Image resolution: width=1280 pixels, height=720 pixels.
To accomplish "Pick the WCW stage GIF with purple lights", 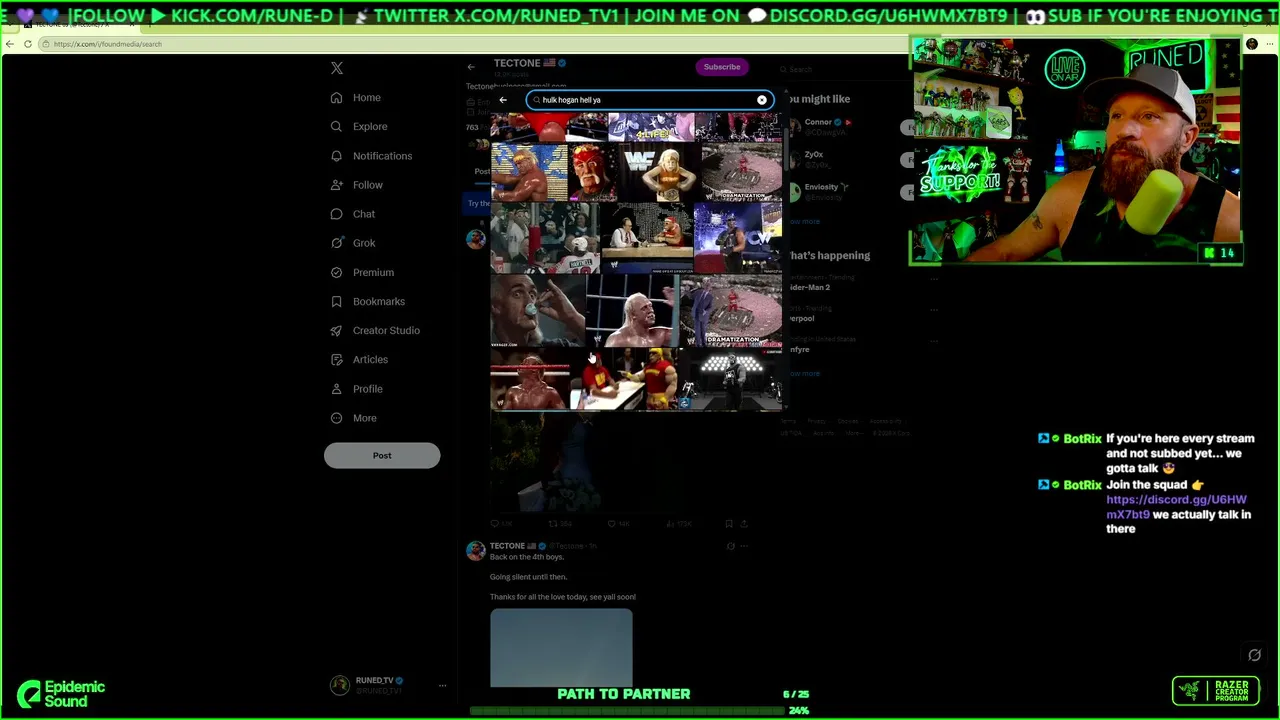I will (738, 238).
